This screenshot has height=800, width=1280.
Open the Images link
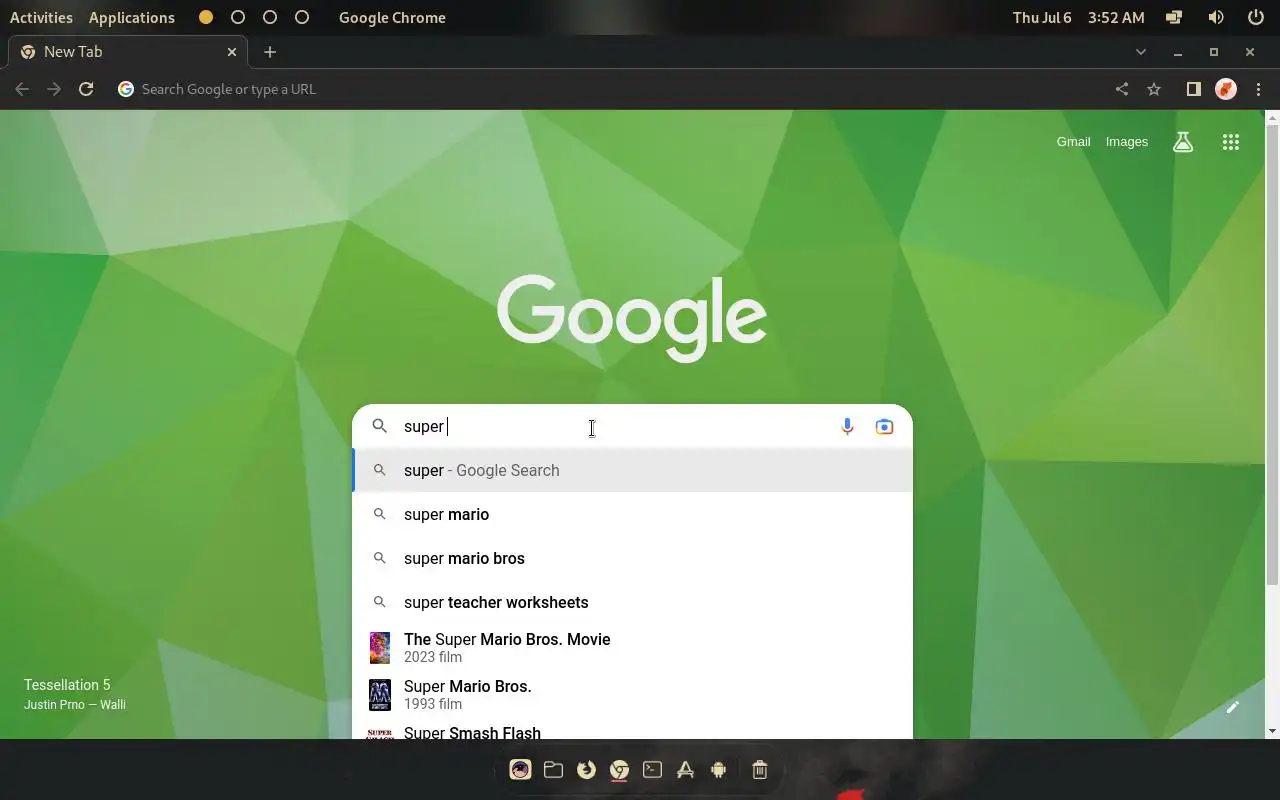[x=1127, y=142]
